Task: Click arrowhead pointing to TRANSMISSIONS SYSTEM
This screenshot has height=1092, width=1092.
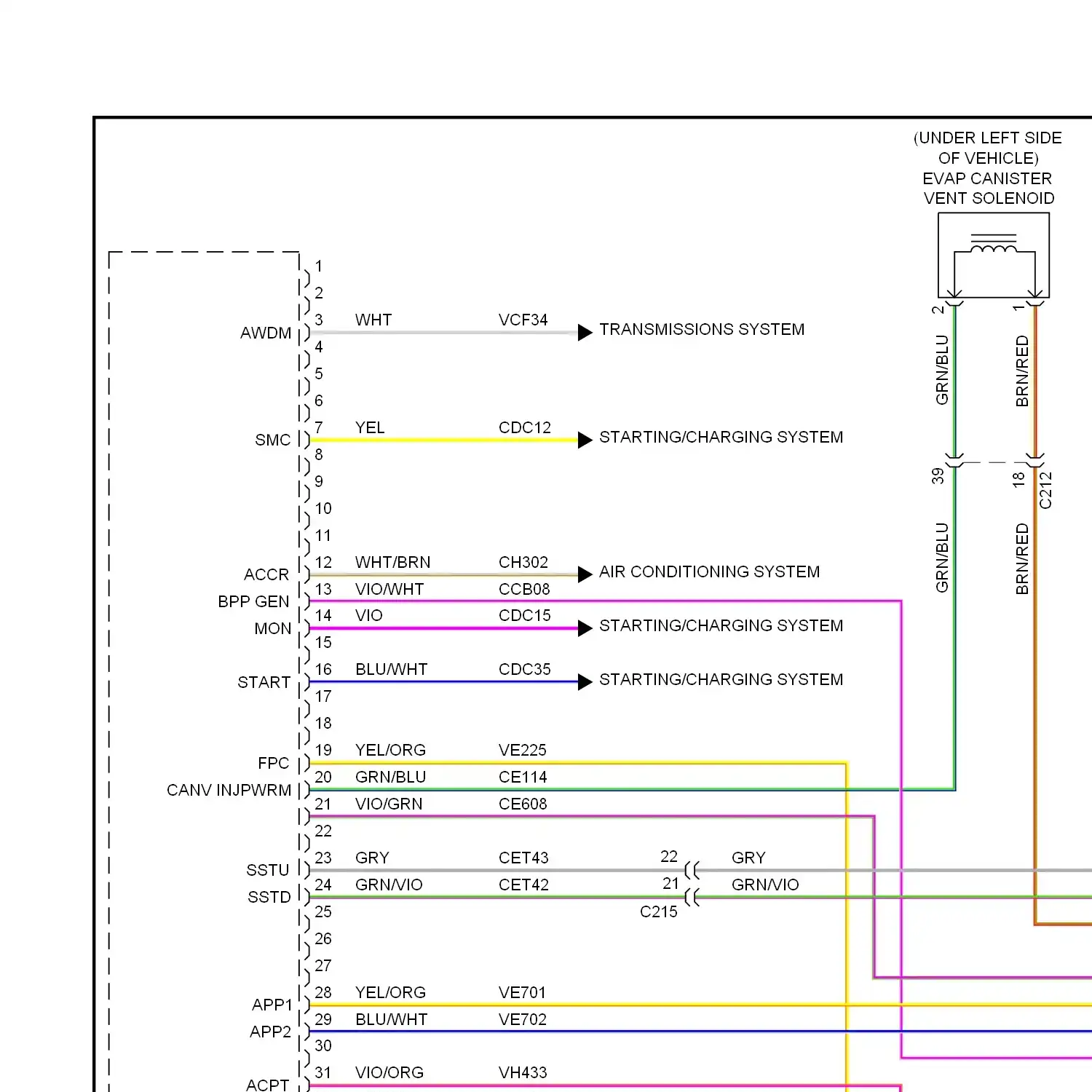Action: pos(585,333)
